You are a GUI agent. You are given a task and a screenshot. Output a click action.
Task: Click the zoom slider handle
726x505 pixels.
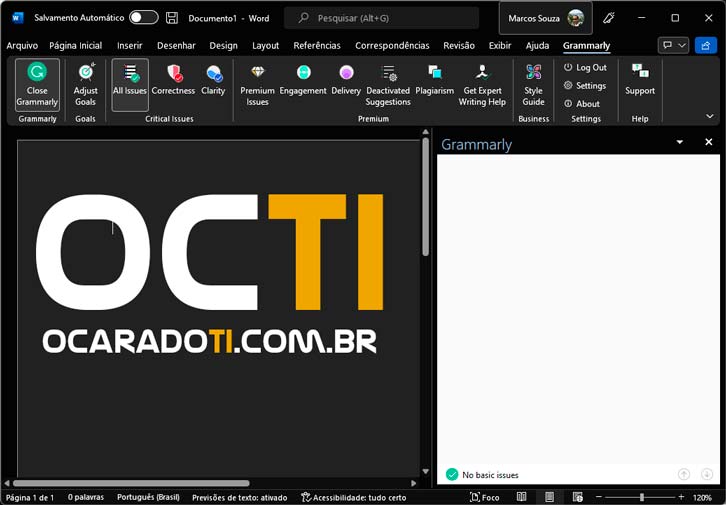[642, 497]
